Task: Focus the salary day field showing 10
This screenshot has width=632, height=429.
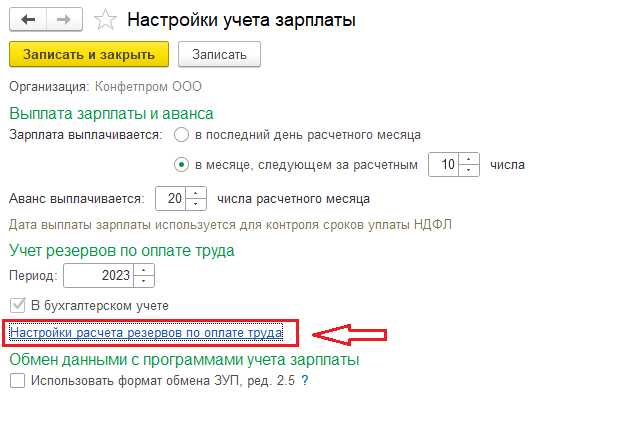Action: tap(443, 165)
